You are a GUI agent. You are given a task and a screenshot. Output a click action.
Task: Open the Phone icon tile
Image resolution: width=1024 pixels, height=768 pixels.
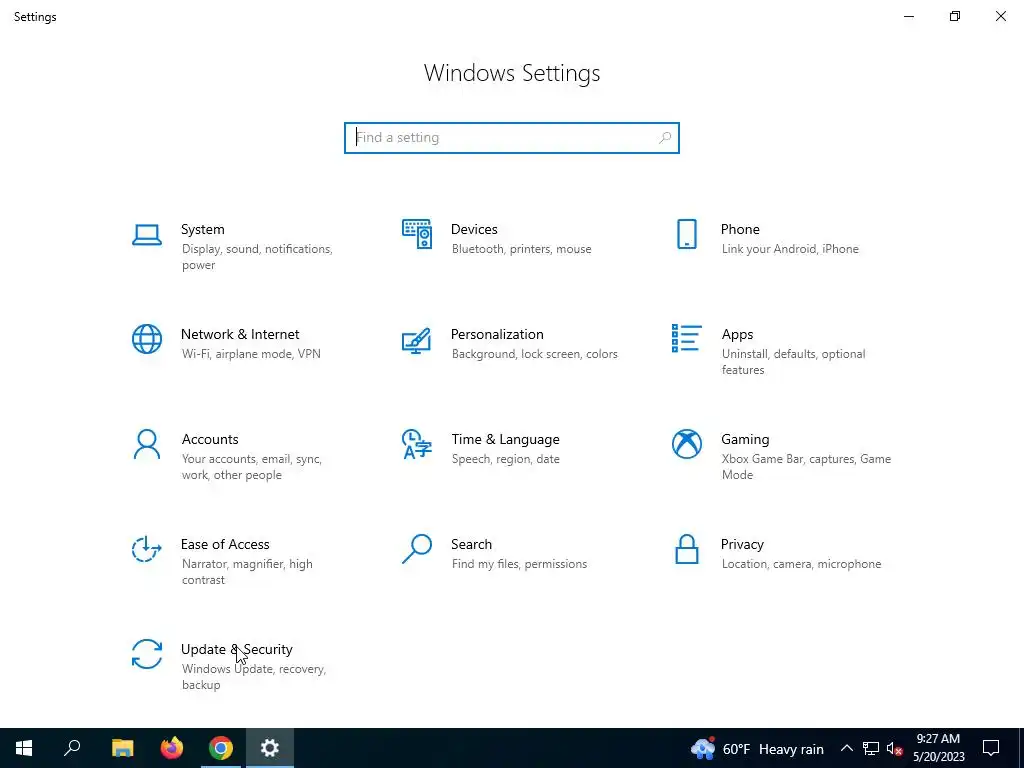(686, 234)
